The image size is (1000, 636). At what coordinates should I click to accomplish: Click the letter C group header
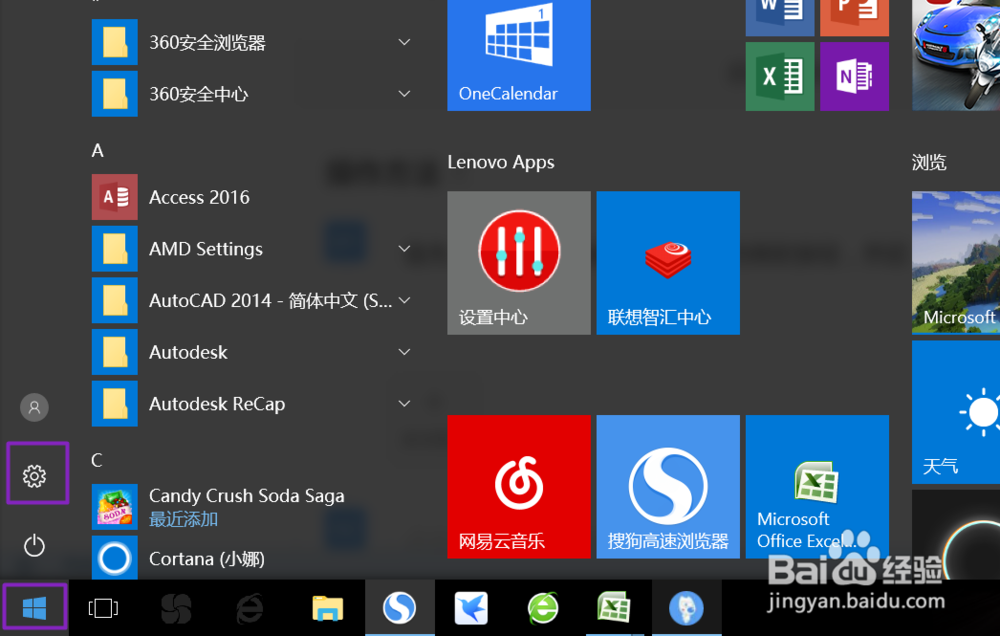click(x=97, y=460)
